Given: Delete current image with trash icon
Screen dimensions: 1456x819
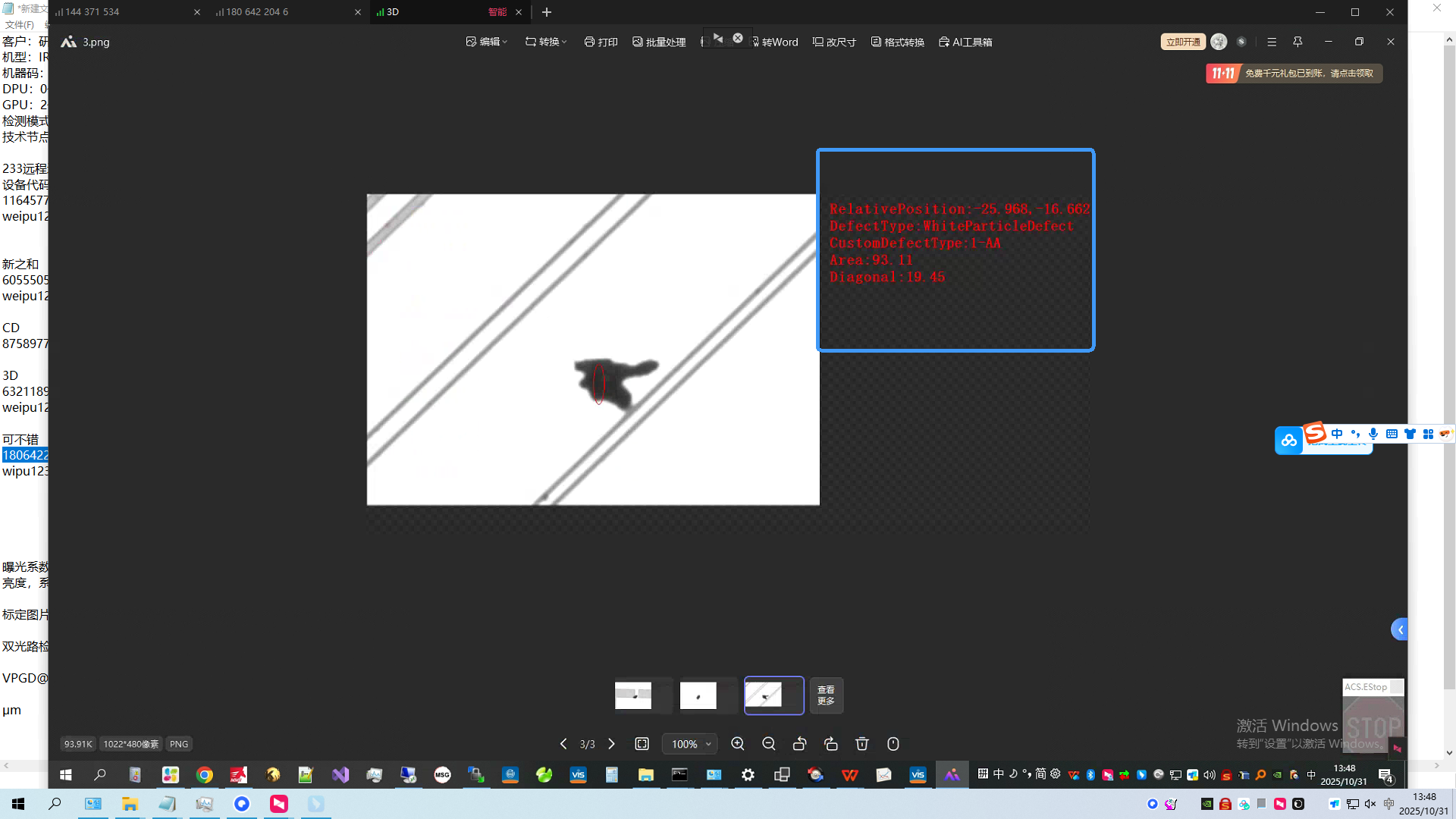Looking at the screenshot, I should pyautogui.click(x=861, y=744).
